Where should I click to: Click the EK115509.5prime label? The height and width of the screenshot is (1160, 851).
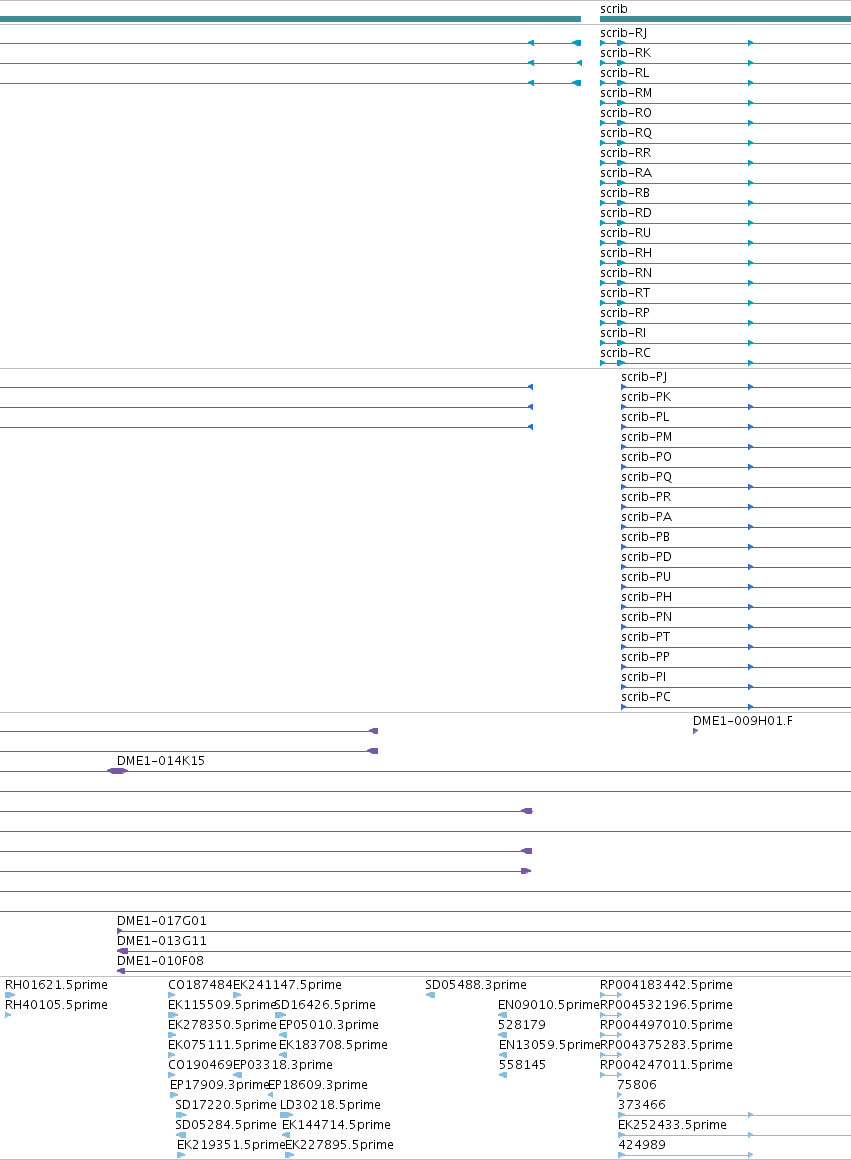click(x=222, y=1005)
